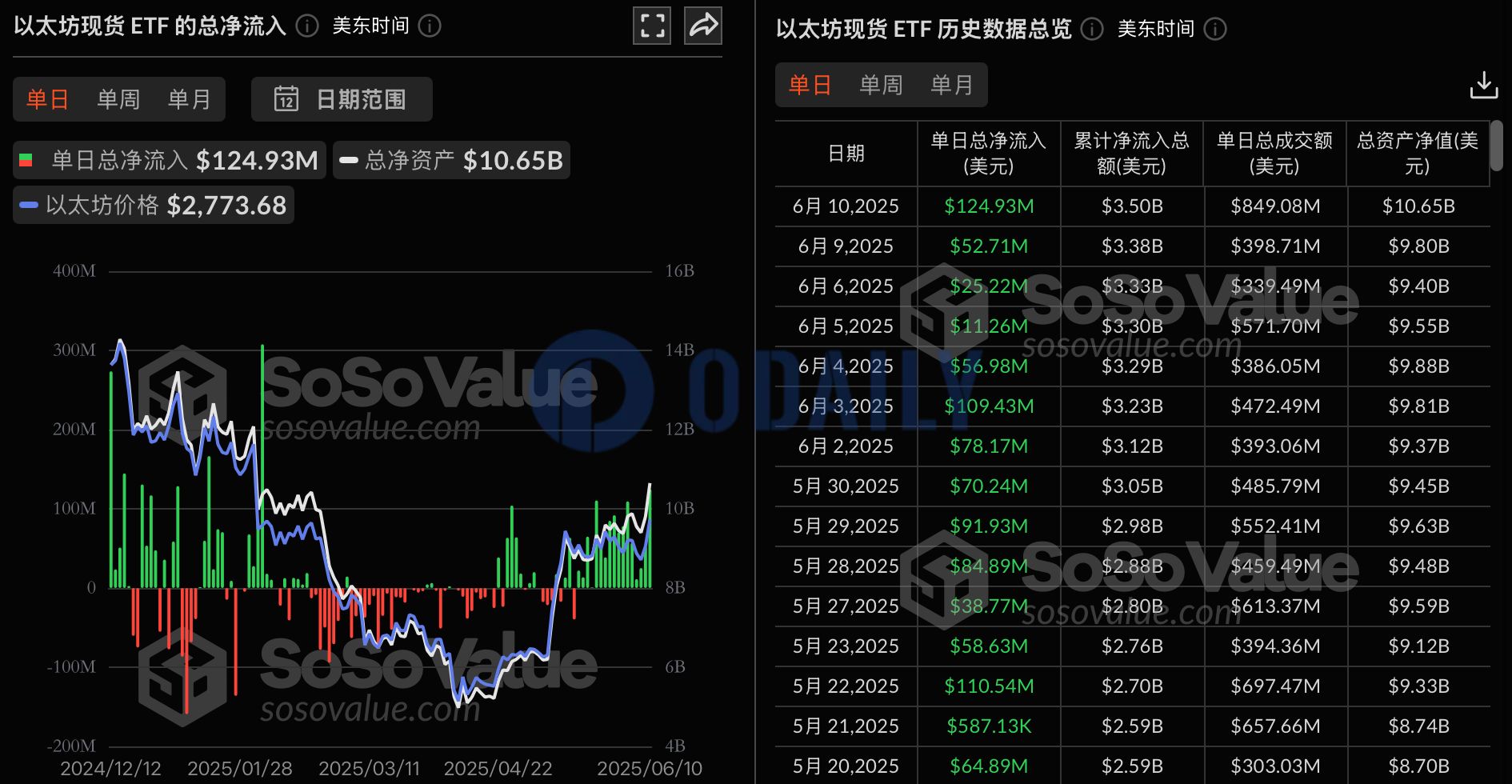1512x784 pixels.
Task: Click the date cell 5月 23,2025
Action: coord(846,646)
